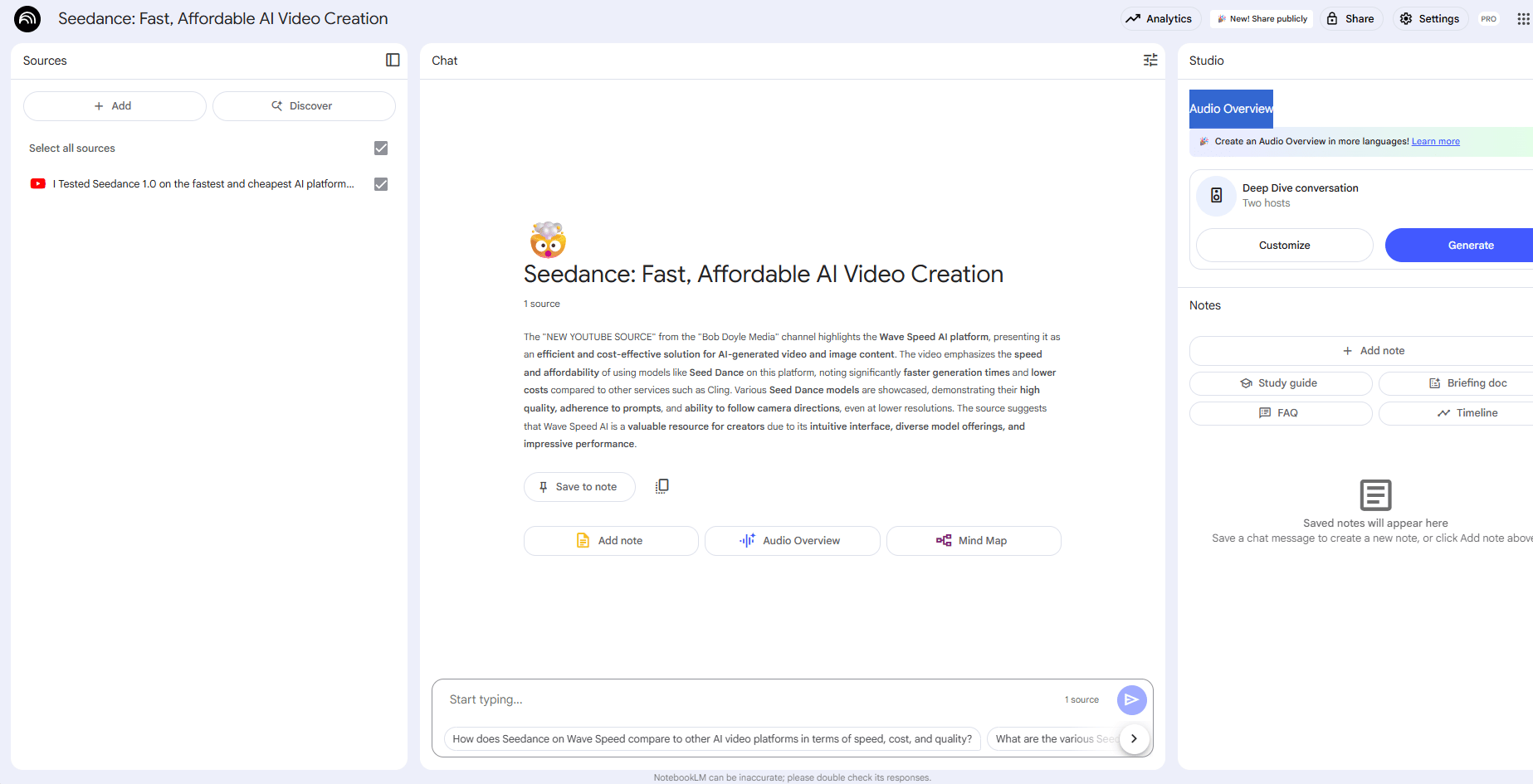Discover new sources

tap(304, 106)
